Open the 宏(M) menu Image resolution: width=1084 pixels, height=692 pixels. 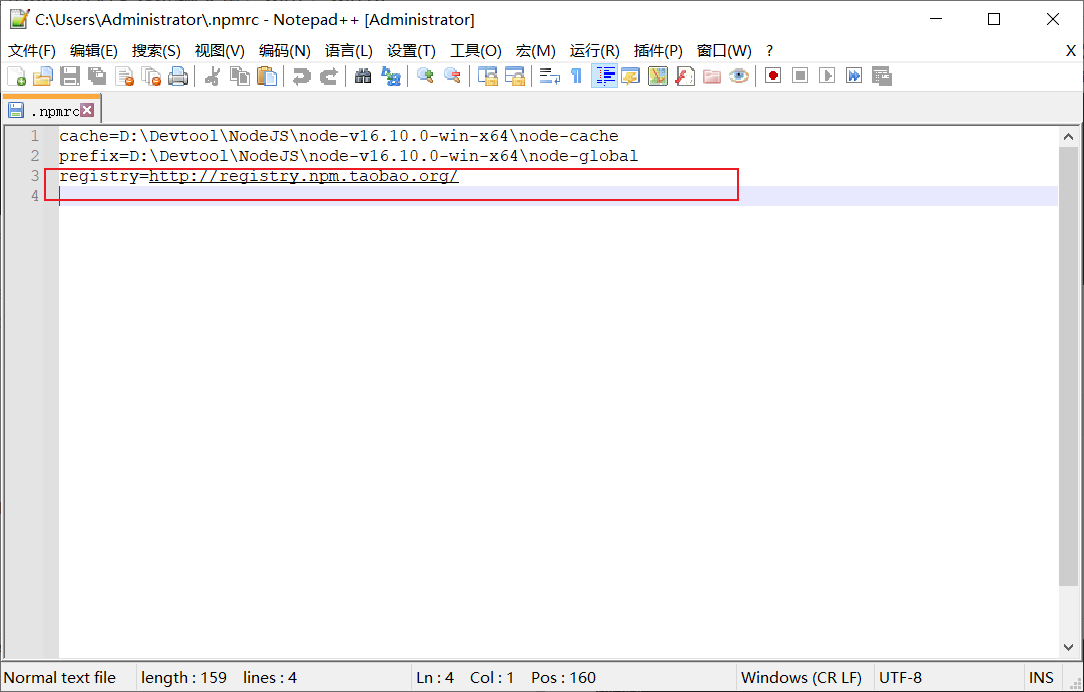[536, 50]
